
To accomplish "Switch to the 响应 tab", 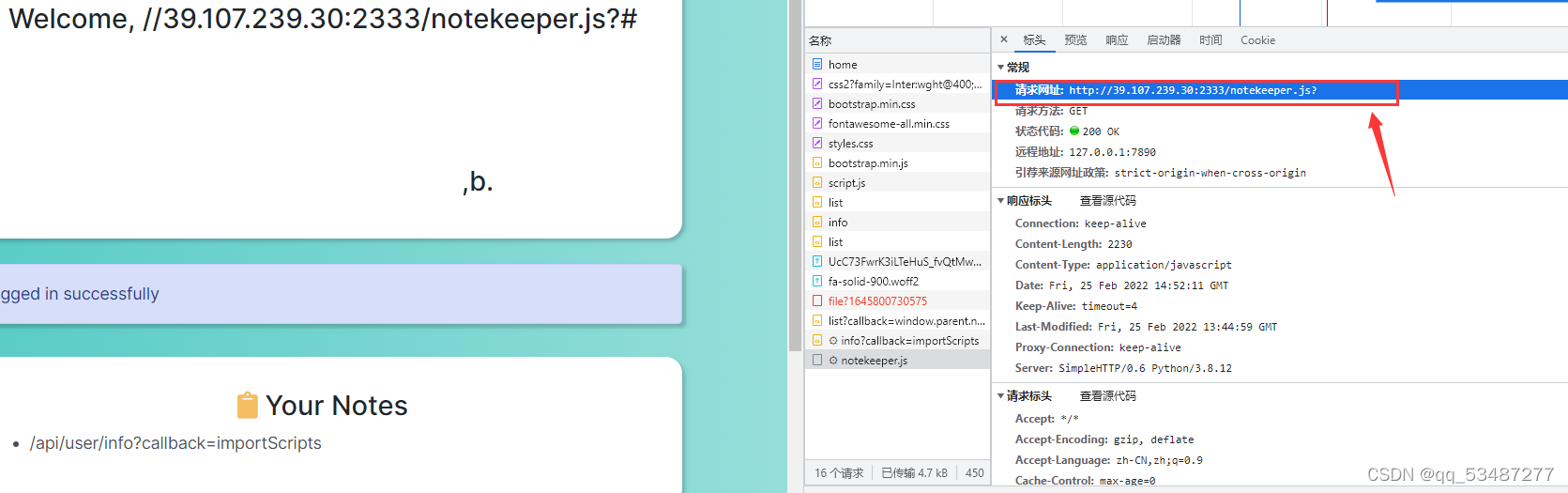I will click(1117, 40).
